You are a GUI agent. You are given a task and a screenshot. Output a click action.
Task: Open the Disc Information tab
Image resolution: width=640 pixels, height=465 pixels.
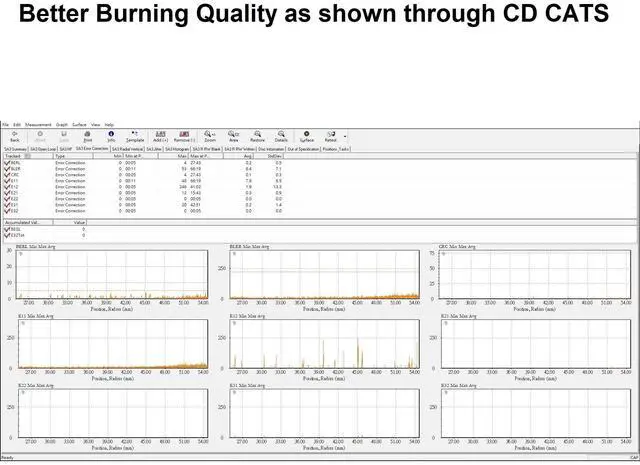(271, 149)
